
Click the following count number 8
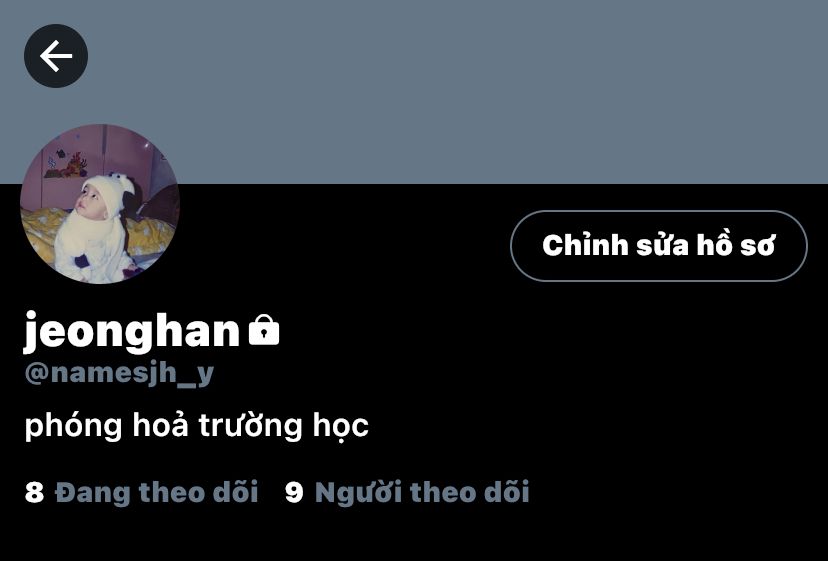[x=34, y=492]
